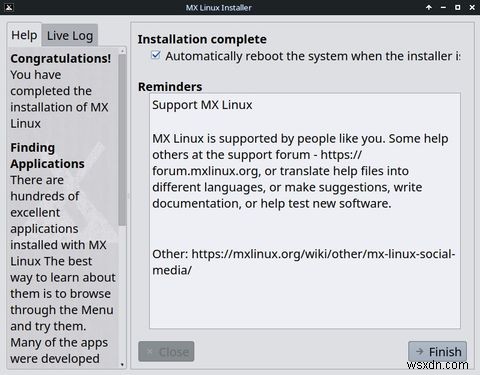Screen dimensions: 480x375
Task: Click the 'Installation complete' heading
Action: pos(202,39)
